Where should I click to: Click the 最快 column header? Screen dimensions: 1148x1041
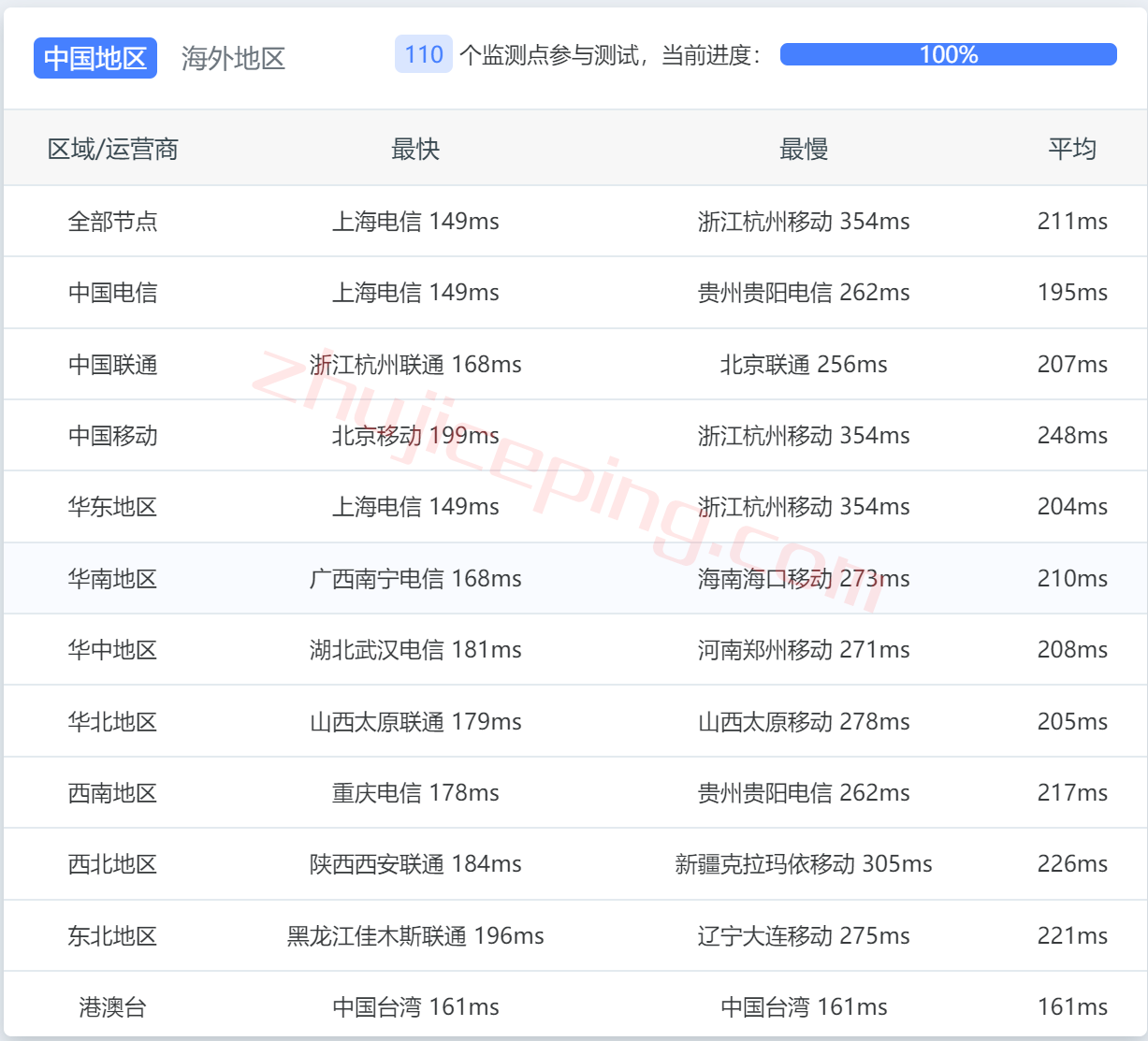415,149
